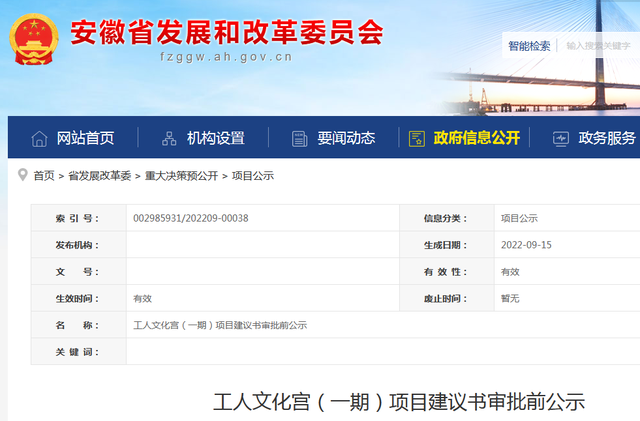Click the news document icon beside 要闻动态
Screen dimensions: 640x421
click(x=299, y=139)
